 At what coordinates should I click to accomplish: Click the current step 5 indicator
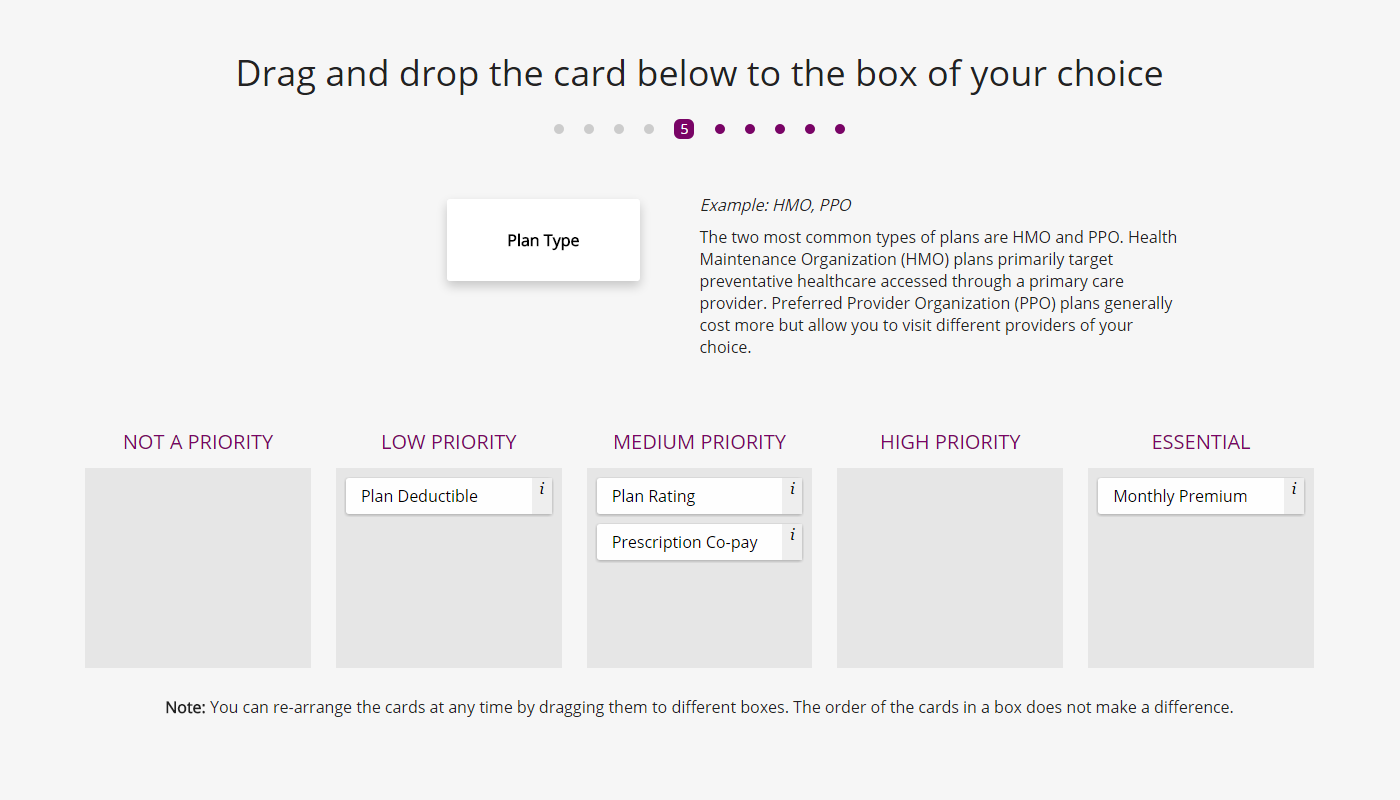click(684, 129)
